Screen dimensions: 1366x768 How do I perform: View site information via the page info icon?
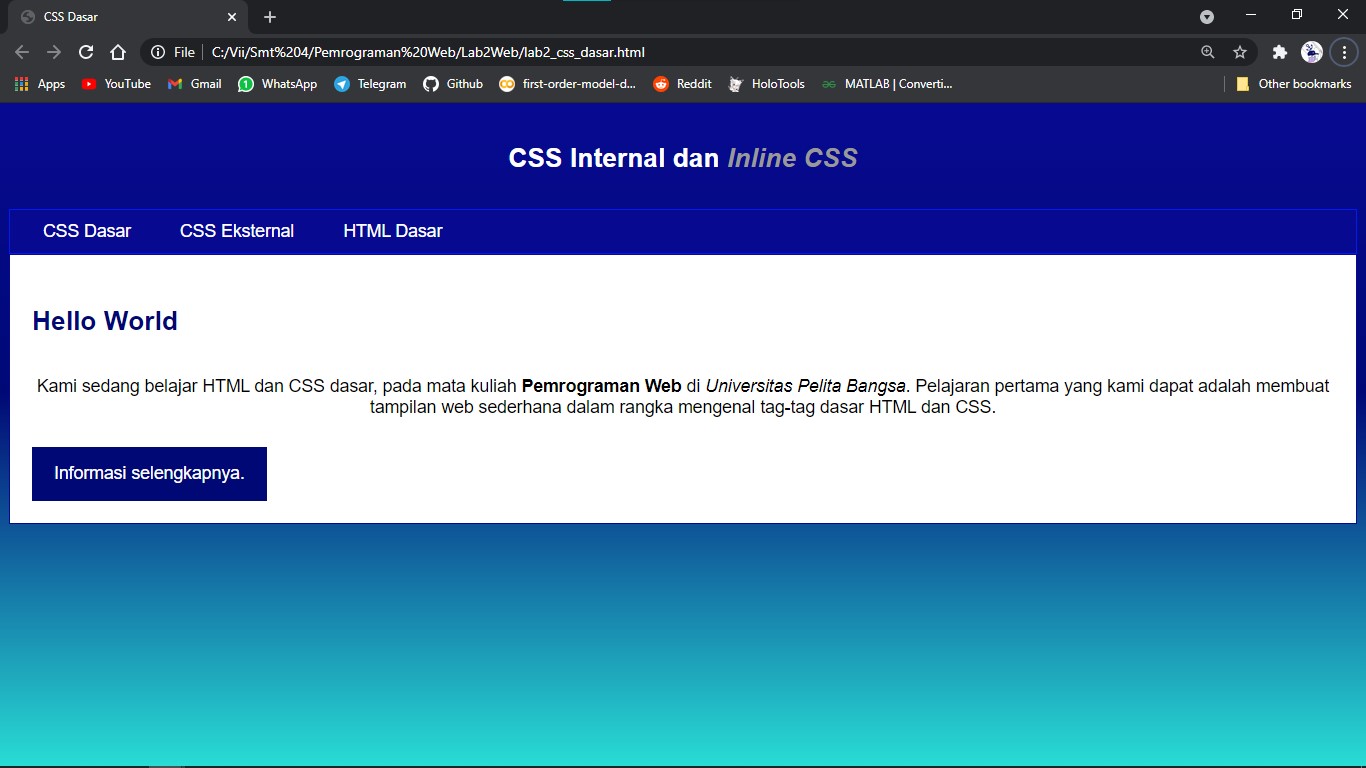(158, 51)
